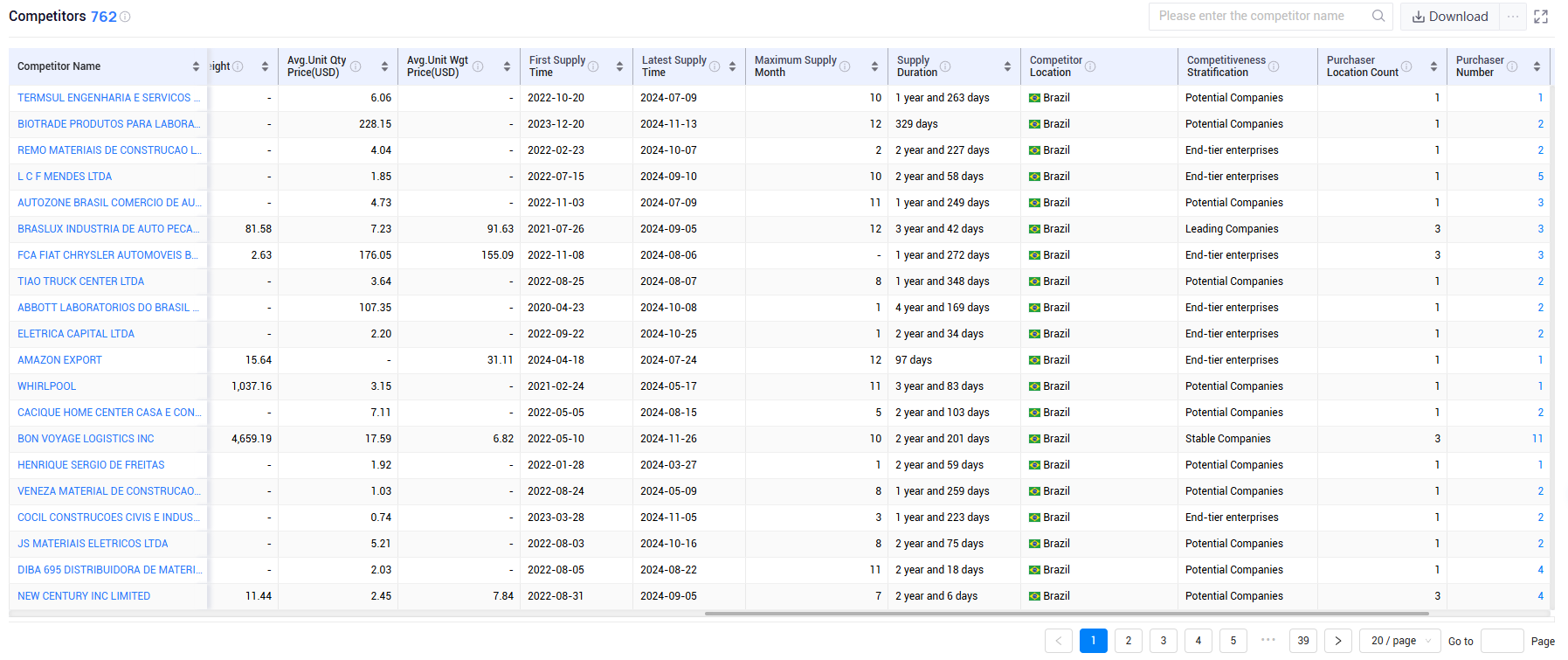The height and width of the screenshot is (660, 1568).
Task: Open JS MATERIAIS ELETRICOS LTDA link
Action: pos(93,544)
